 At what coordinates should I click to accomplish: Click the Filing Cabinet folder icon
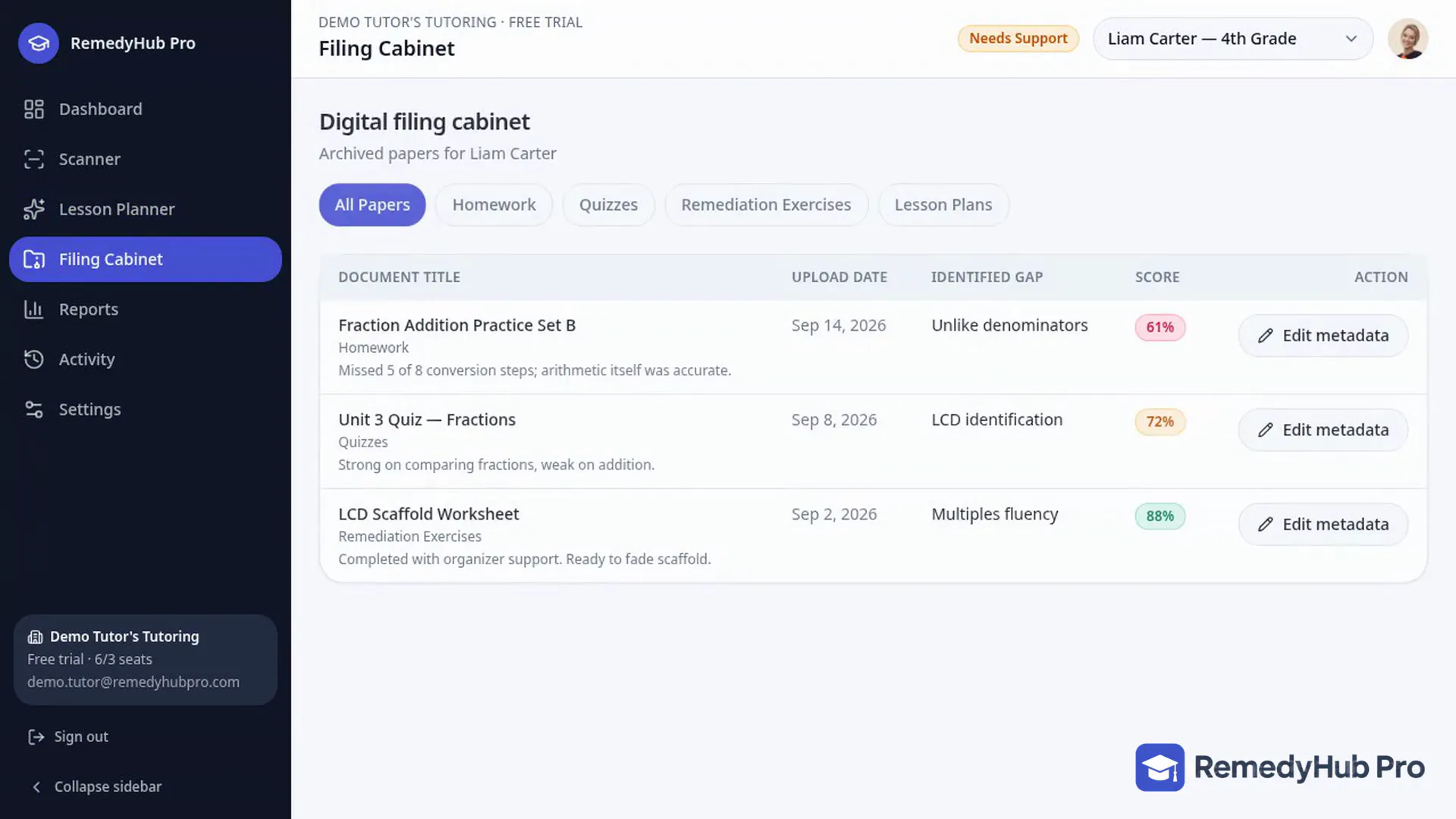34,259
